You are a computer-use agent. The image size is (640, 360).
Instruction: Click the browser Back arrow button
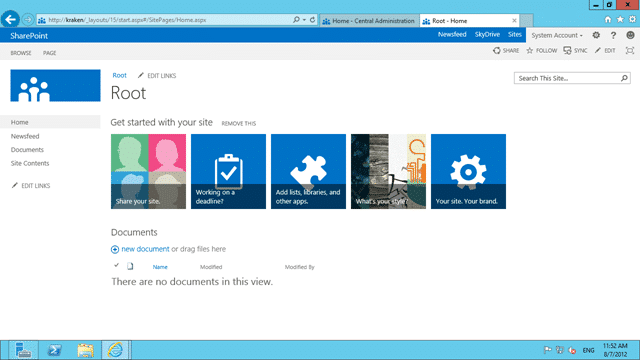[10, 19]
